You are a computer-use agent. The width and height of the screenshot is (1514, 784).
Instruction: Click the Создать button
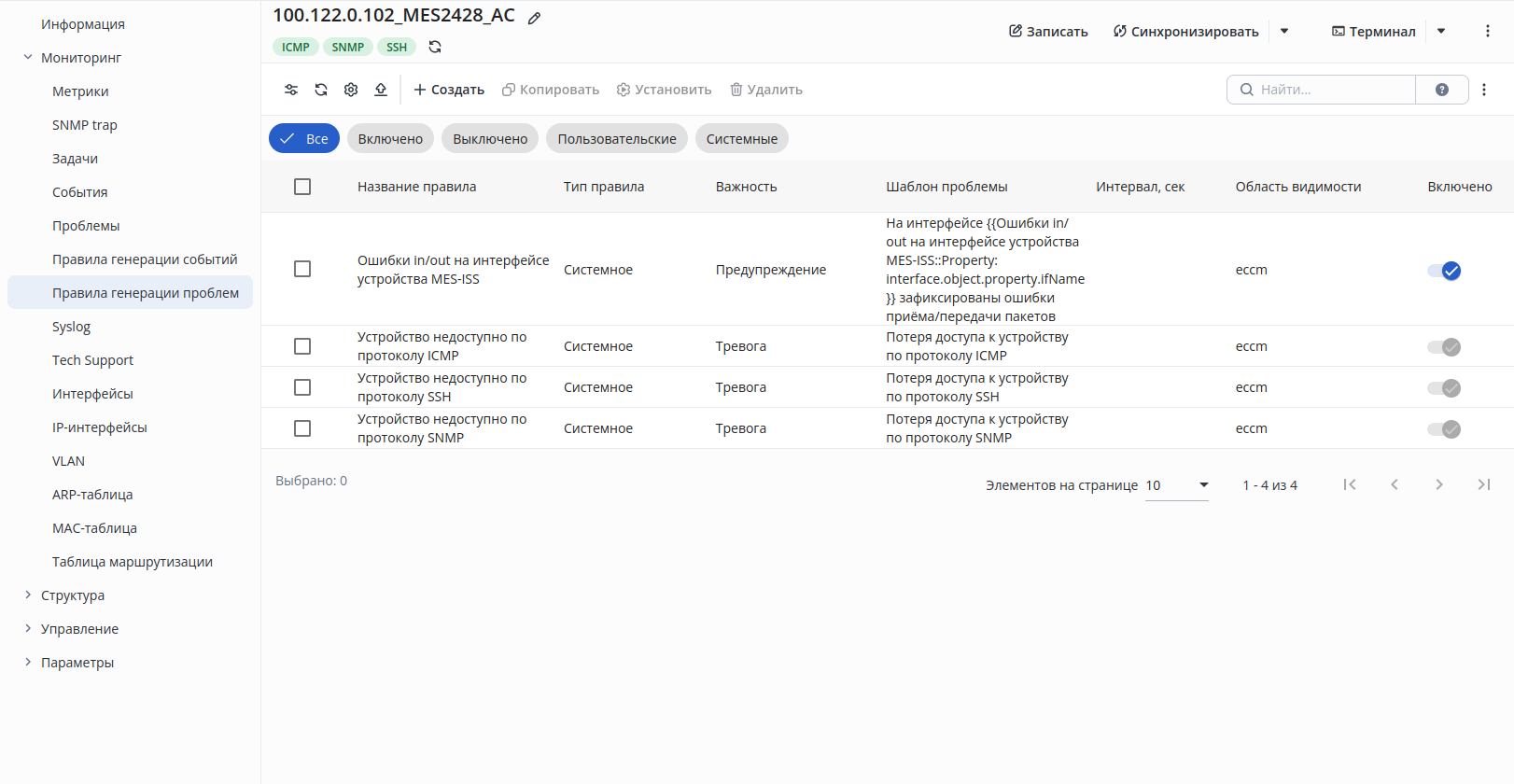click(x=449, y=90)
